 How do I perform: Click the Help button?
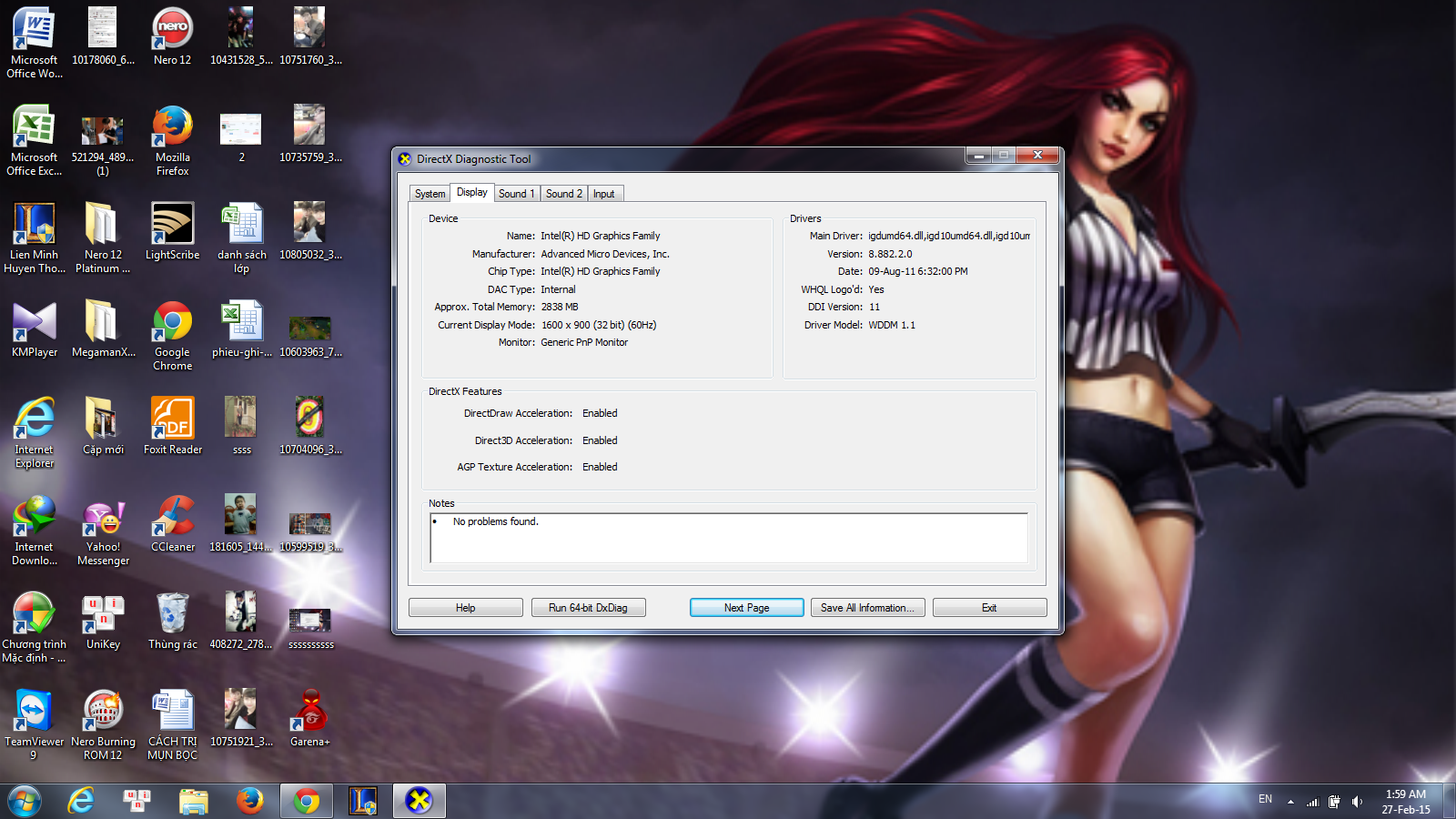tap(466, 608)
